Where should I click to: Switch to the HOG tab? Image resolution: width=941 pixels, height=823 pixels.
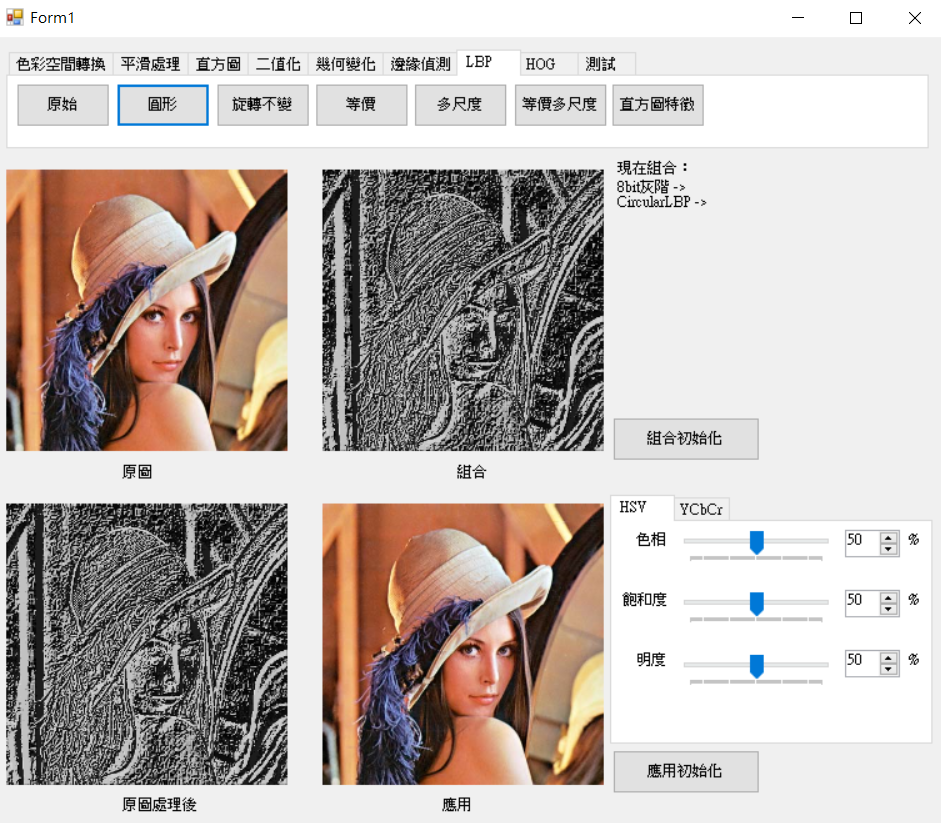tap(549, 64)
